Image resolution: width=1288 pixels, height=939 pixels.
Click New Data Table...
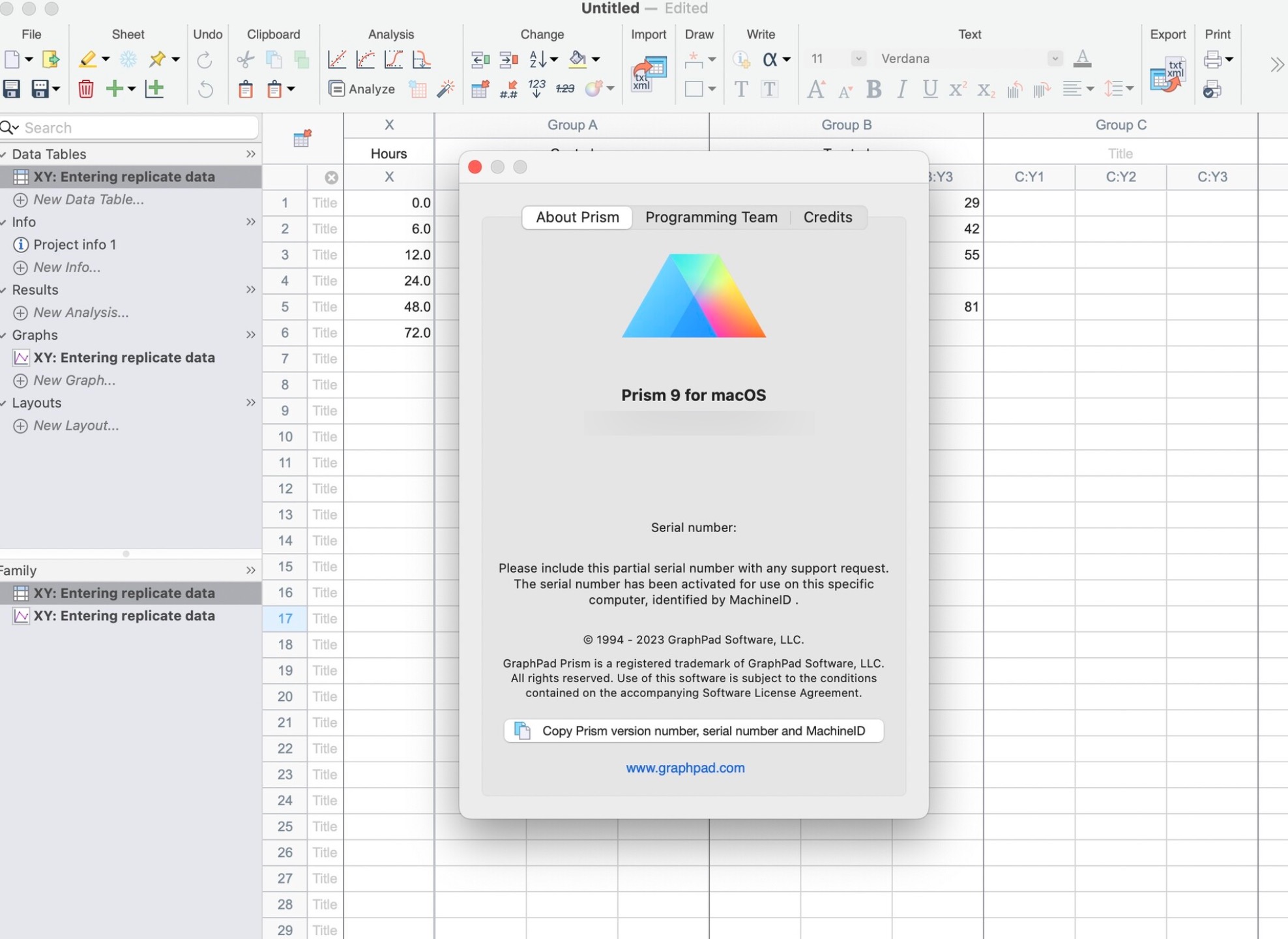tap(89, 200)
